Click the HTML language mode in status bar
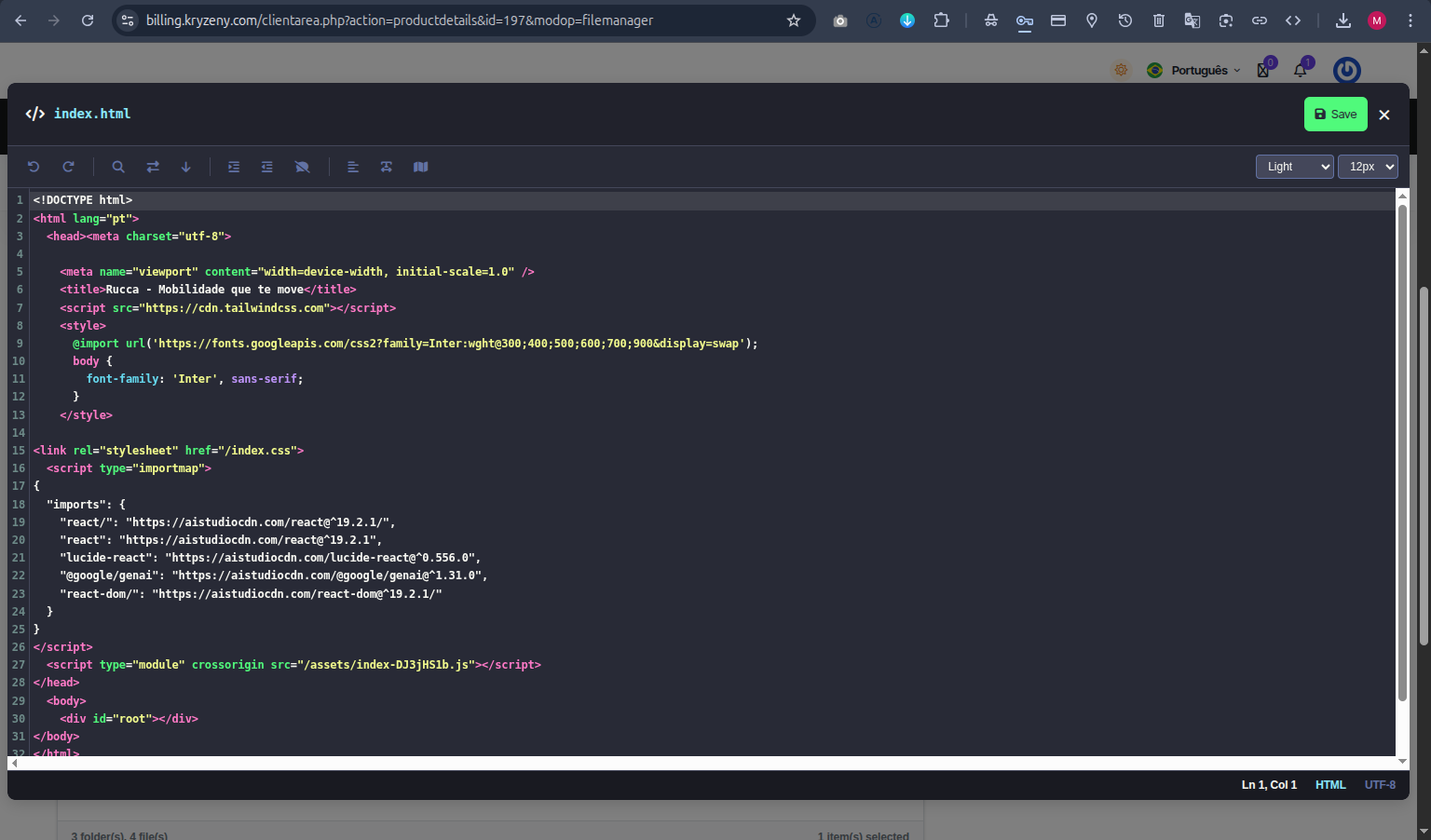 coord(1329,785)
